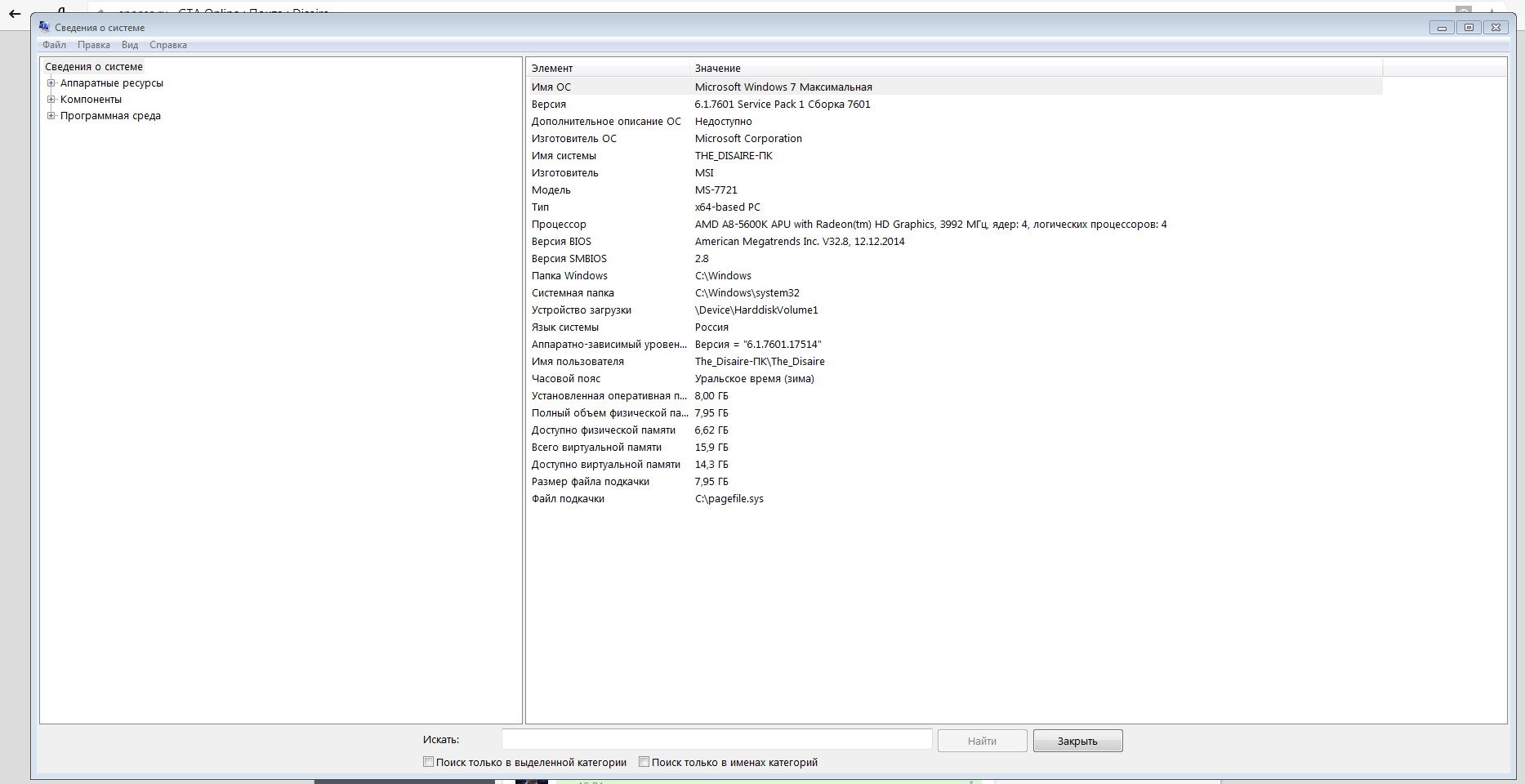Click the 14,3 ГБ available virtual value
Image resolution: width=1525 pixels, height=784 pixels.
(x=711, y=465)
